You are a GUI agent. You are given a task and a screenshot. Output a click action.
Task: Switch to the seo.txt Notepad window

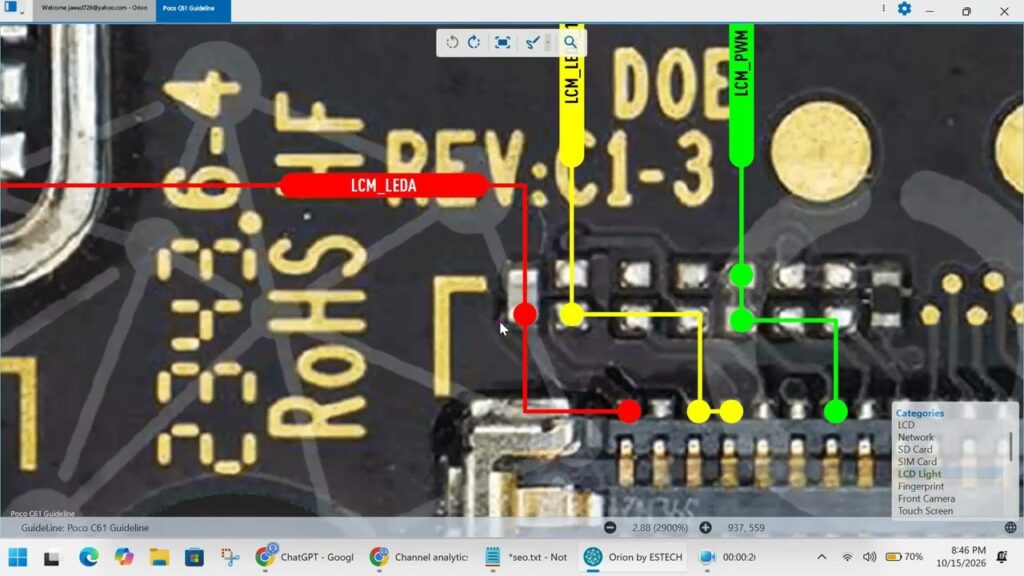coord(526,557)
